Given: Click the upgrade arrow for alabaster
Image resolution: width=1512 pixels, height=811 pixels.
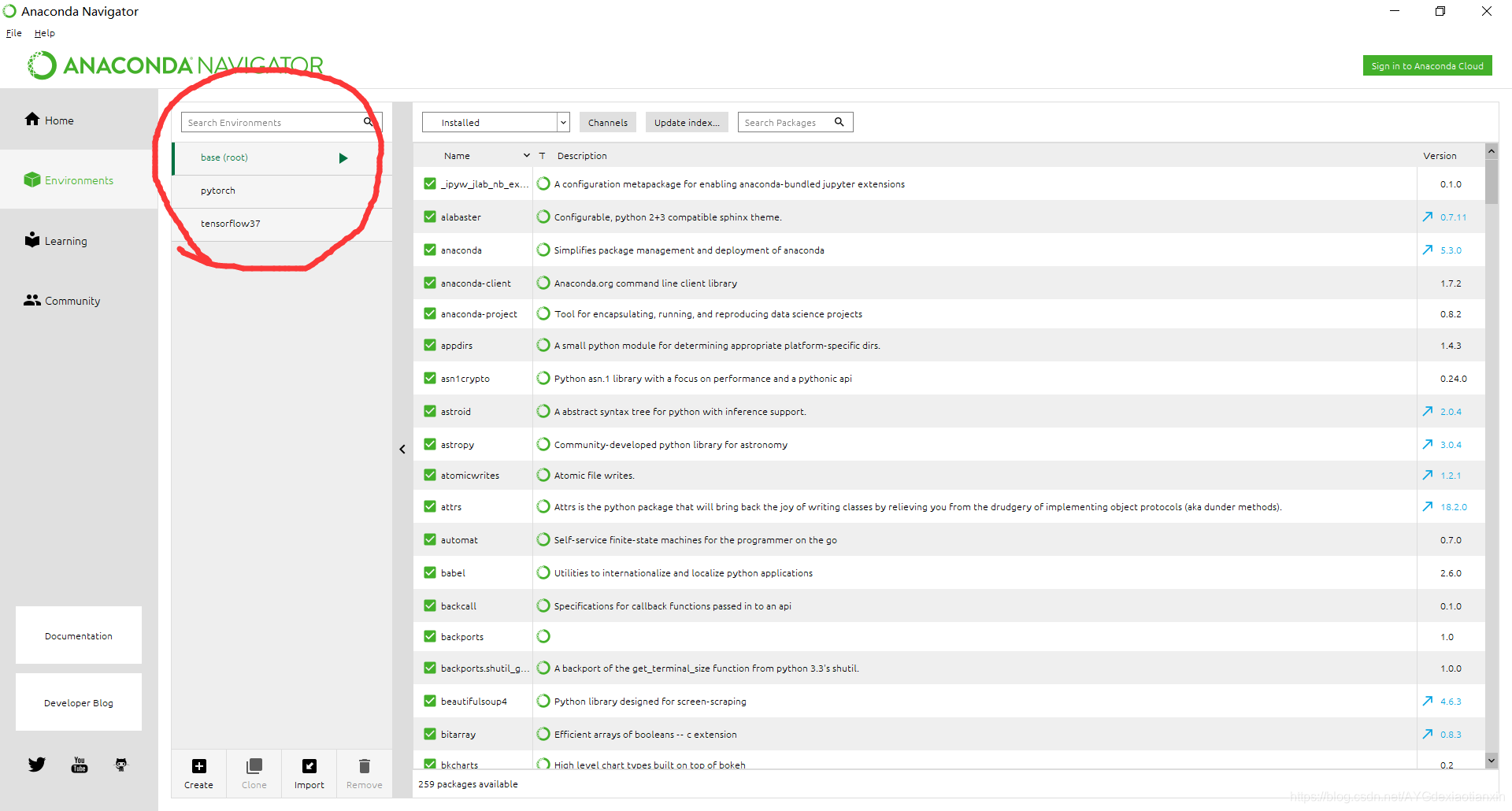Looking at the screenshot, I should (1428, 217).
